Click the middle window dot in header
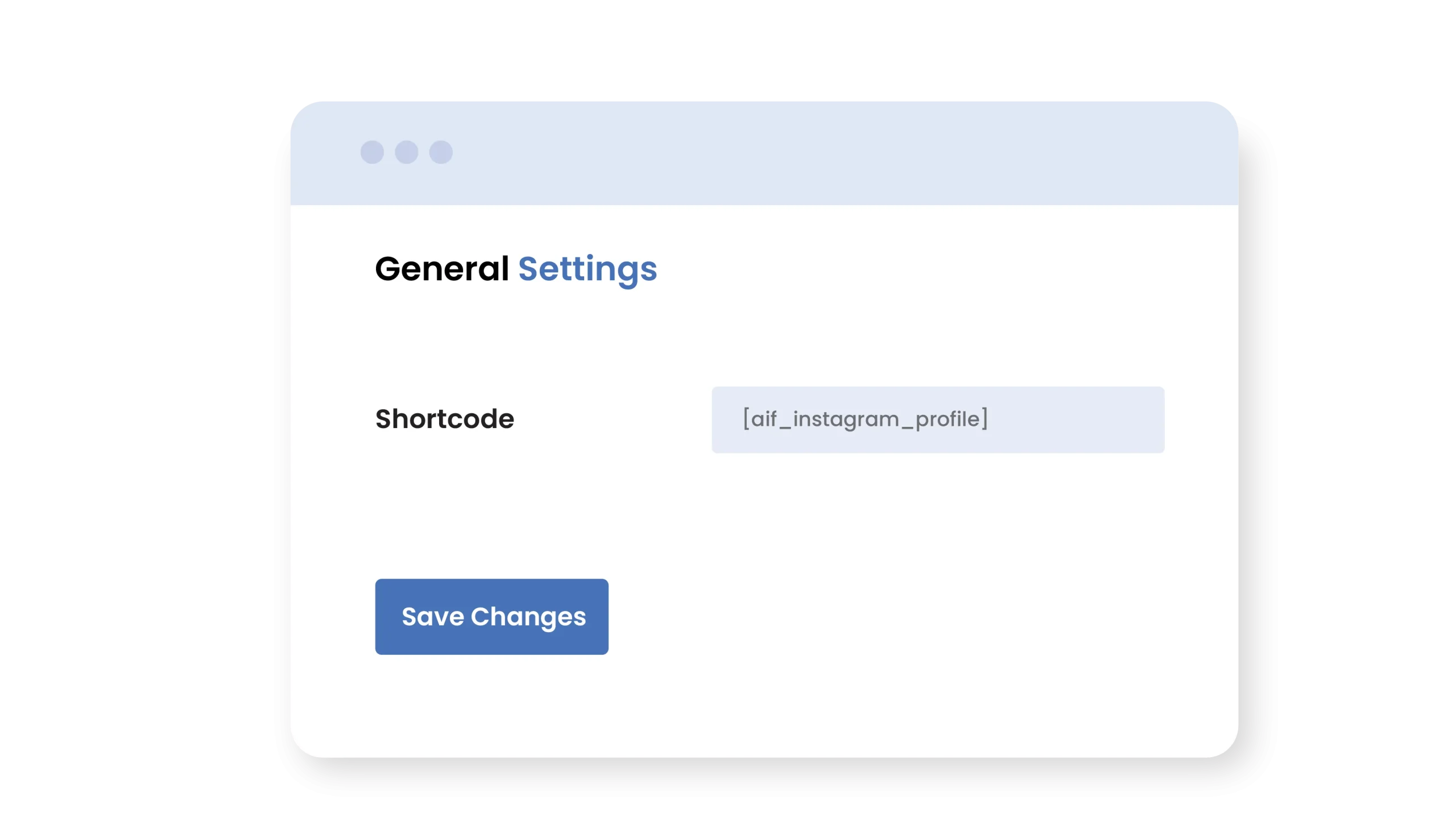This screenshot has width=1456, height=835. 406,152
